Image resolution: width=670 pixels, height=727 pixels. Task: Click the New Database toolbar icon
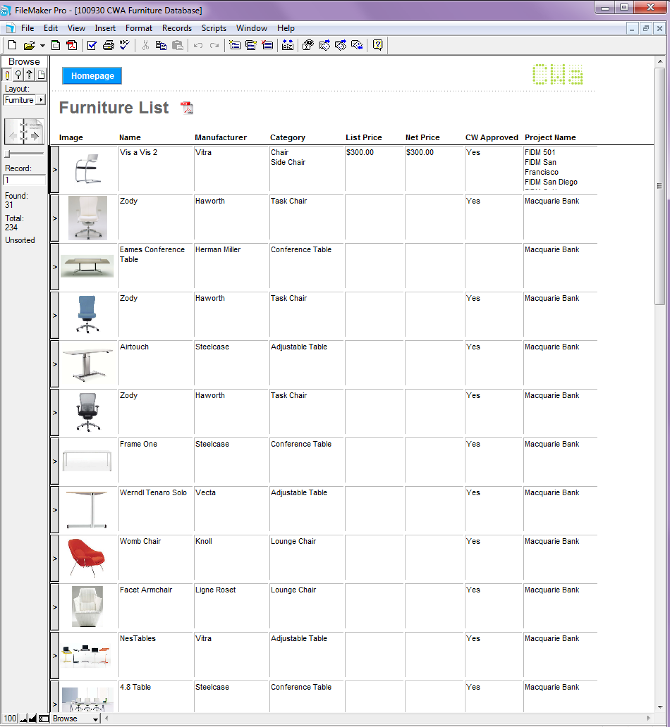[x=12, y=45]
